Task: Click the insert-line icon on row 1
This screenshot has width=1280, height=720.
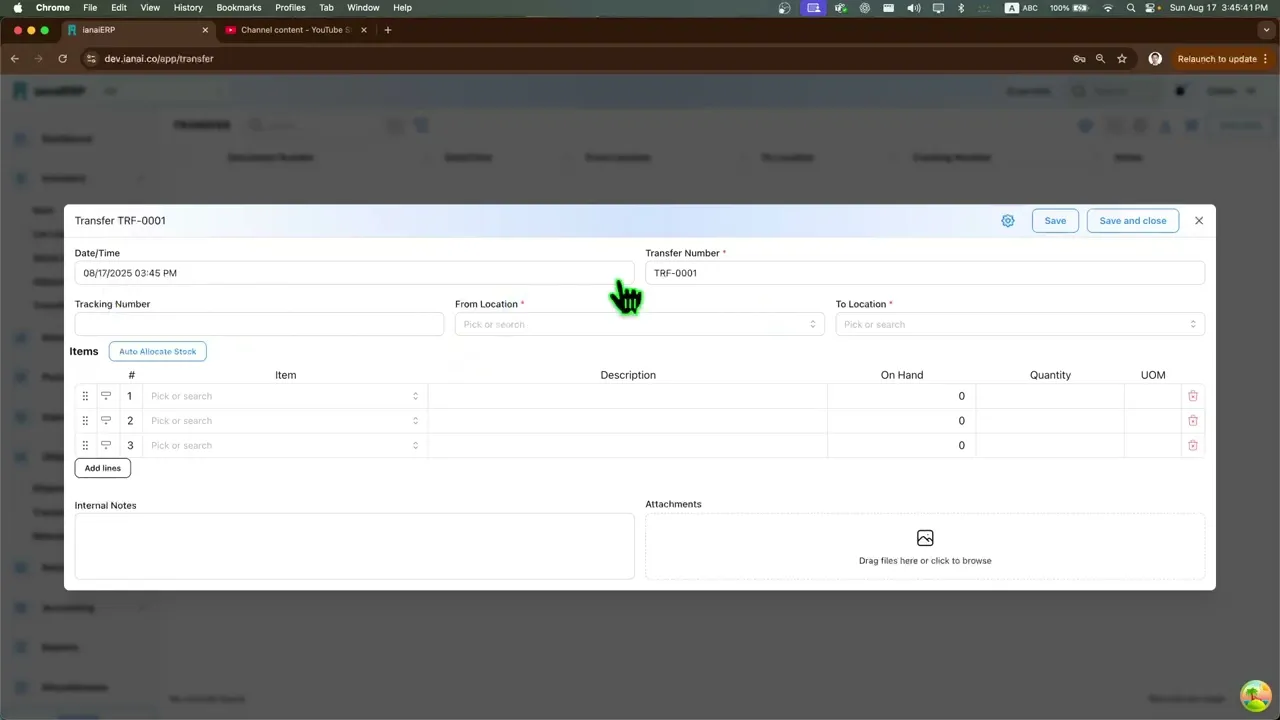Action: (x=106, y=396)
